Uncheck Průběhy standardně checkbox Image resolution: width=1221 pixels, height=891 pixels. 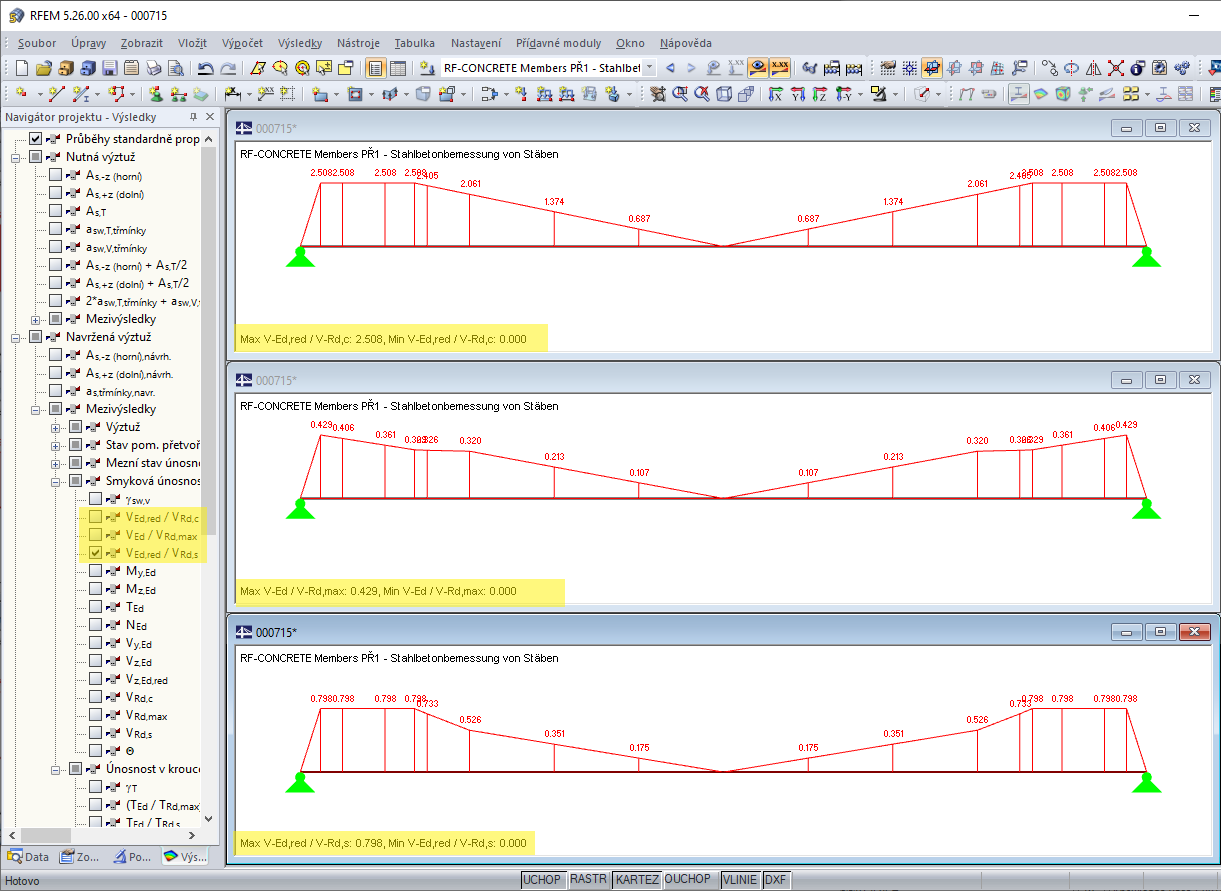(36, 139)
